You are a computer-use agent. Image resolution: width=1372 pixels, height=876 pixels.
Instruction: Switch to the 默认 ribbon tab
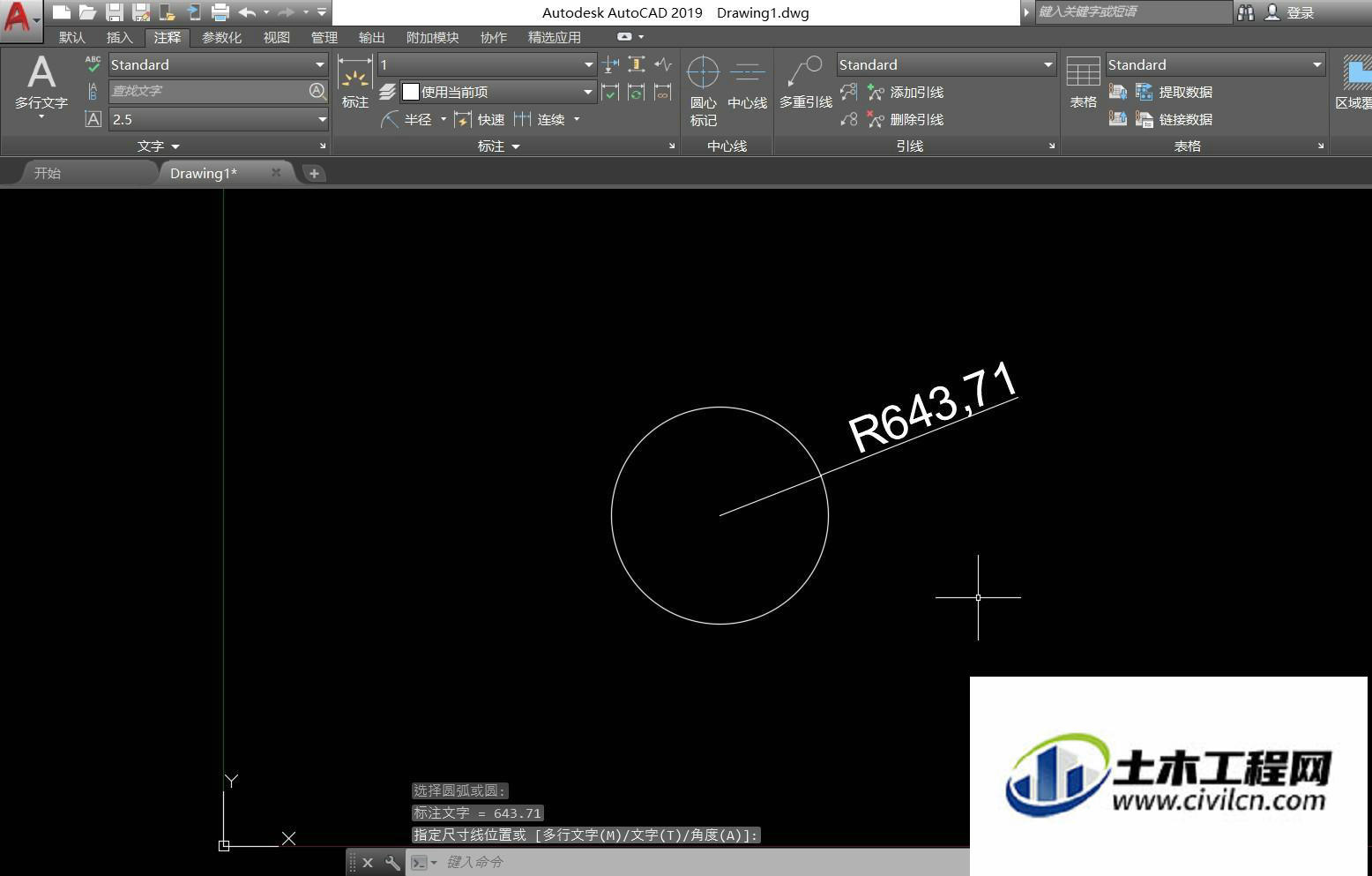tap(72, 37)
